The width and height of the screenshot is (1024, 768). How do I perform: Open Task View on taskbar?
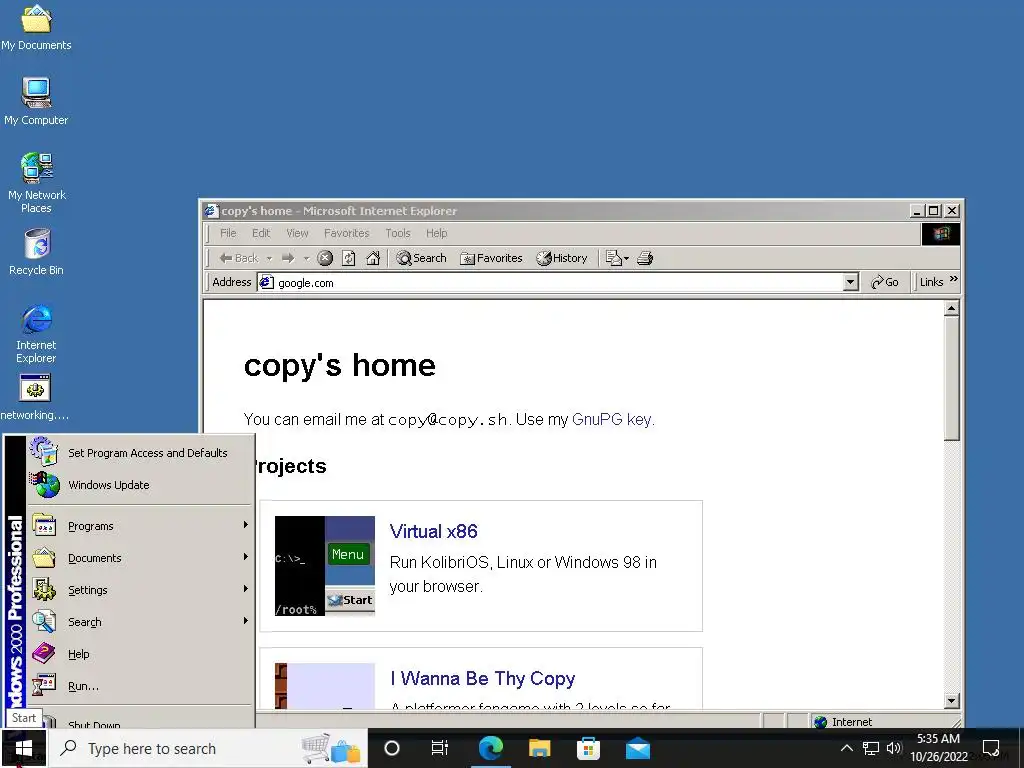[440, 748]
